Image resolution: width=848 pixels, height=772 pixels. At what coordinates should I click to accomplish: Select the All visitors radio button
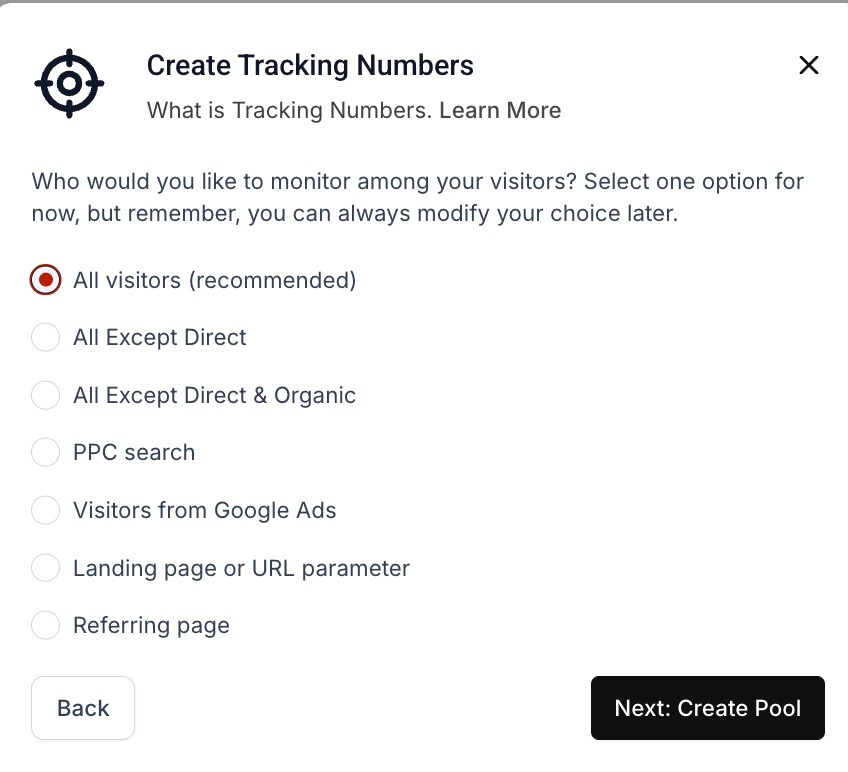tap(45, 280)
